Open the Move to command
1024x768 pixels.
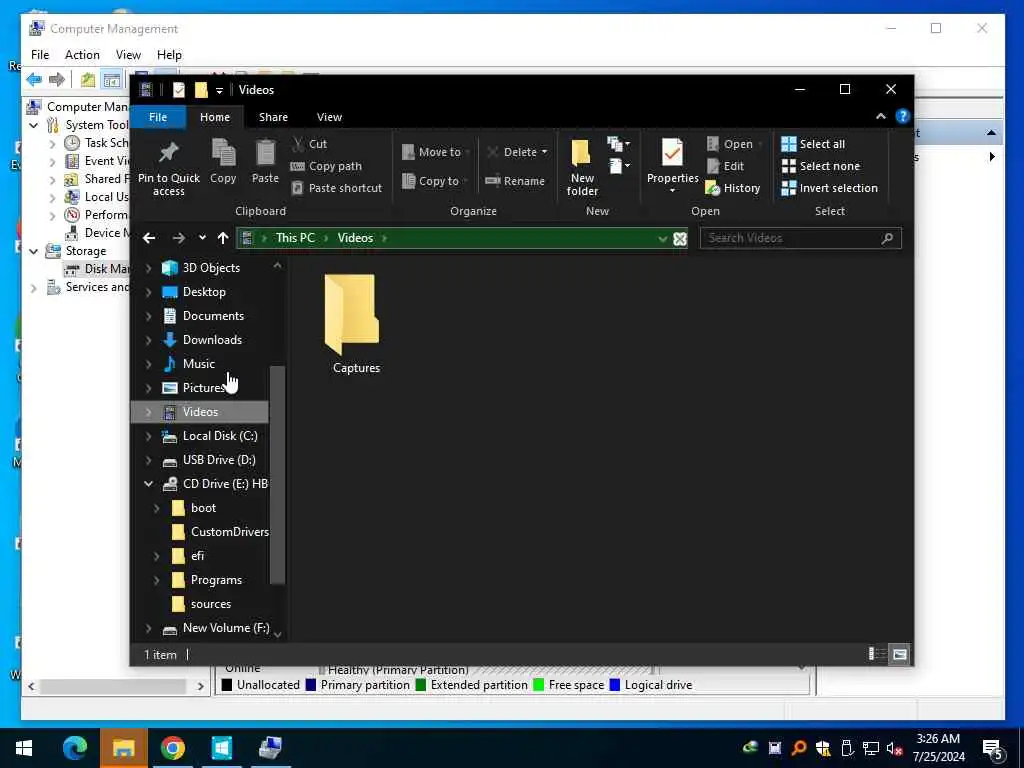[x=436, y=152]
